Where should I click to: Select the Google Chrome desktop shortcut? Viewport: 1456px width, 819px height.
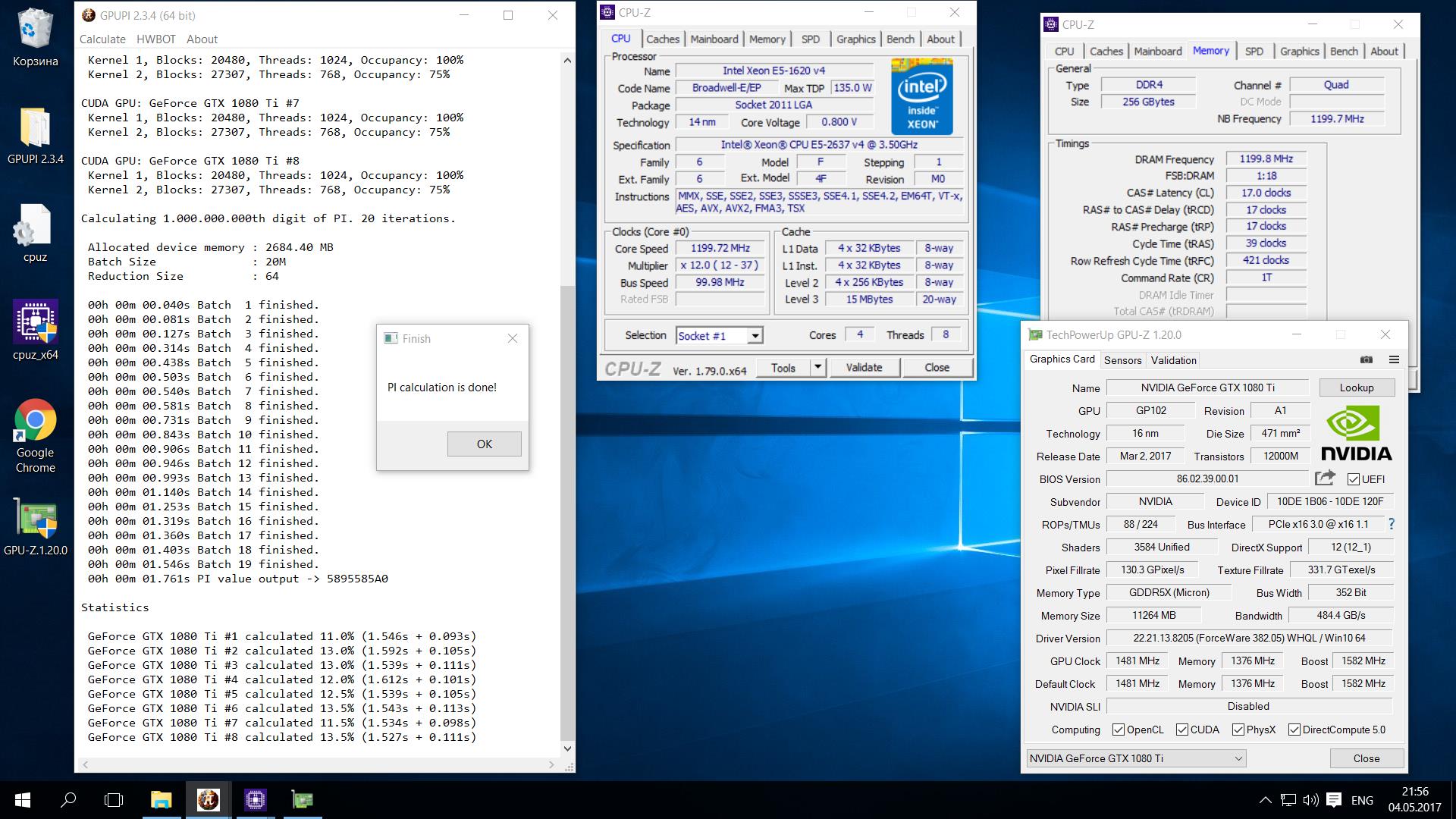35,435
